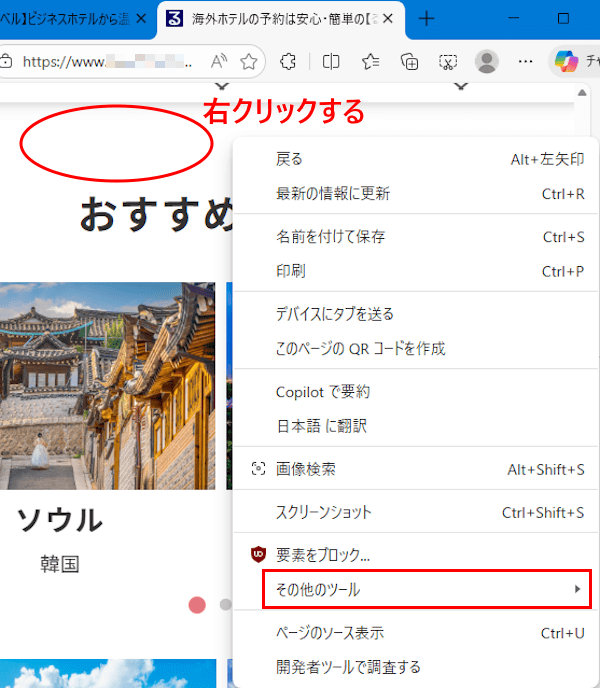Click the 韓国 country label
The height and width of the screenshot is (688, 600).
60,564
